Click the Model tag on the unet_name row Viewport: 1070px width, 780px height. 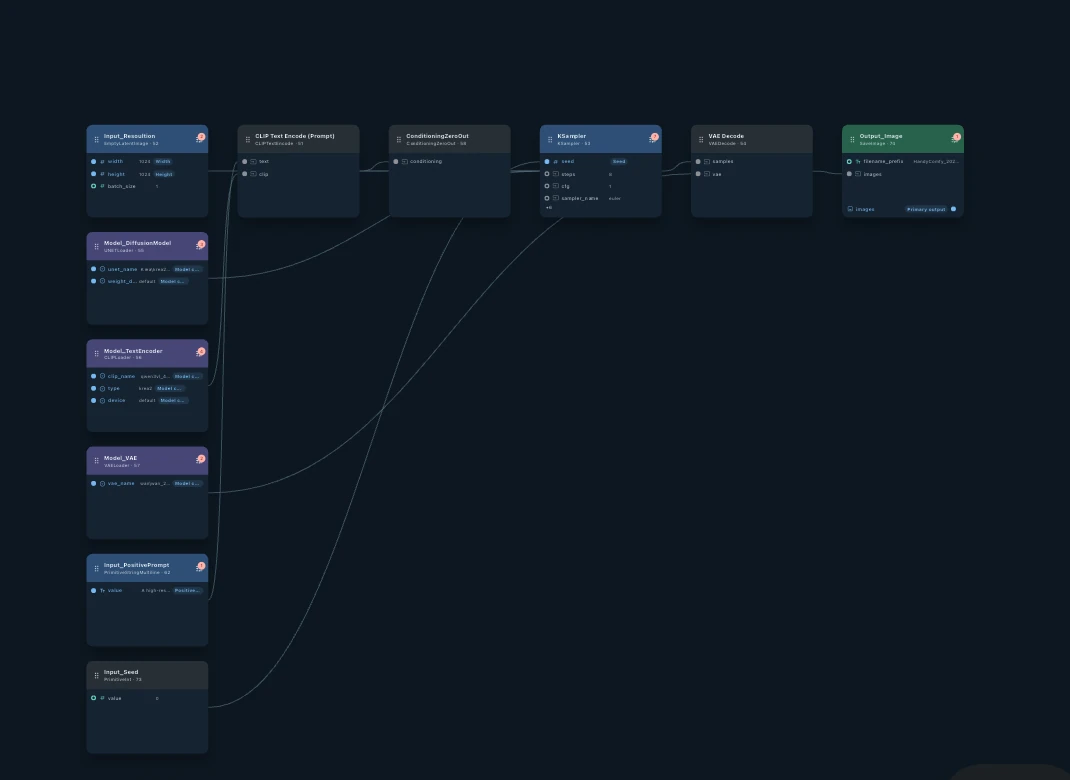[187, 270]
